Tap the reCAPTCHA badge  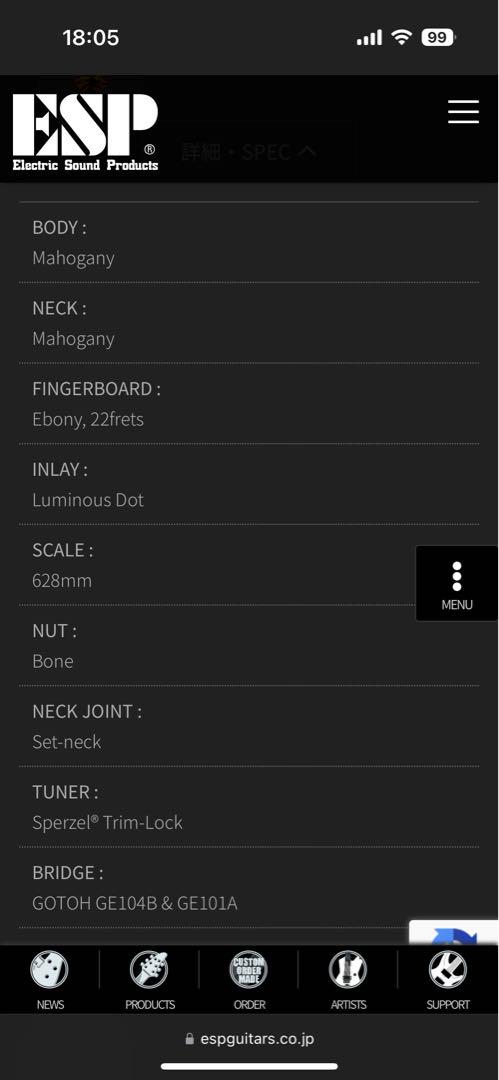coord(454,933)
